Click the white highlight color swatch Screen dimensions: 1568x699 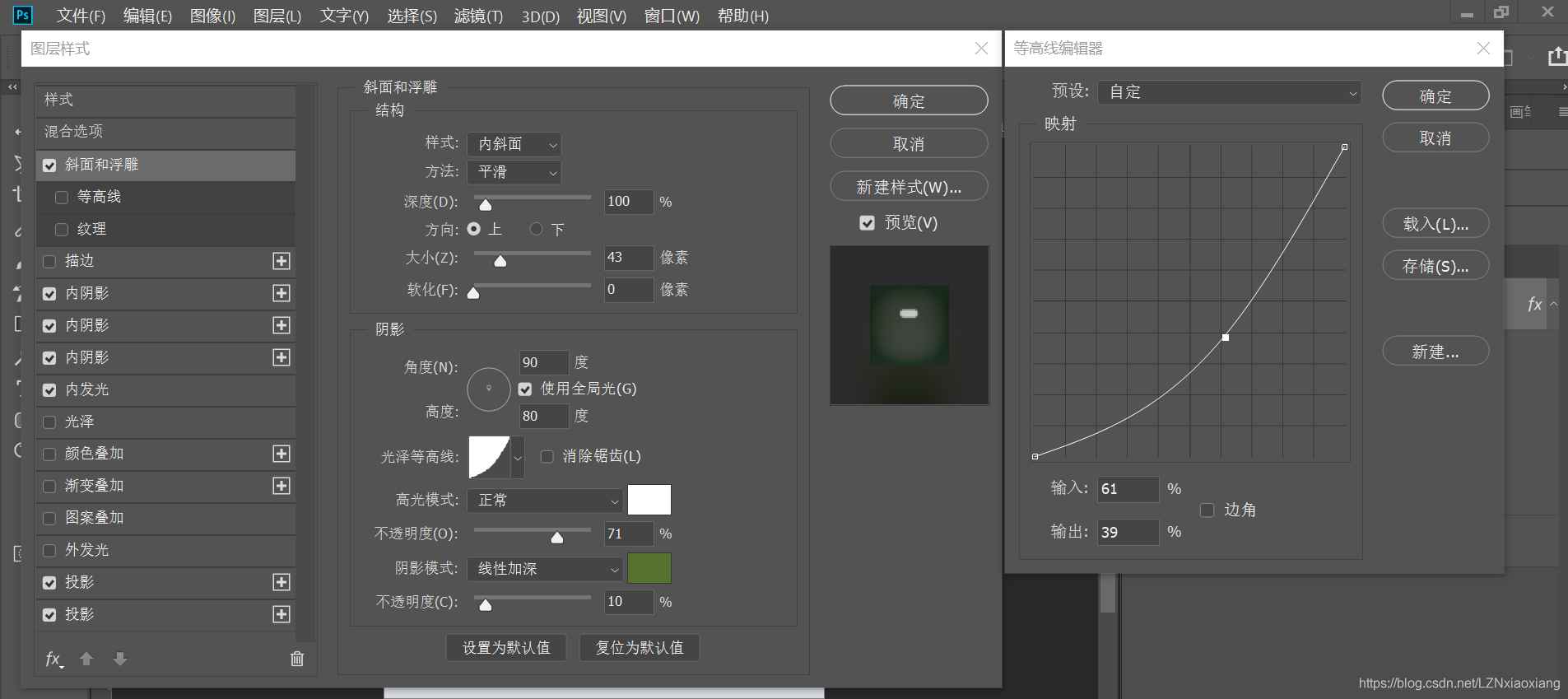point(649,501)
